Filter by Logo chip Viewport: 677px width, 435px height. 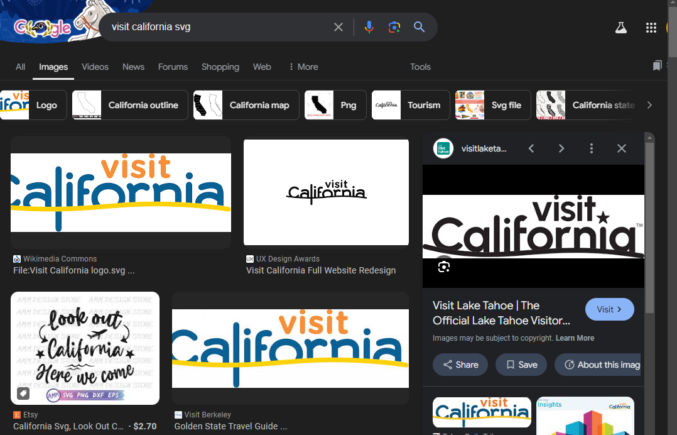[x=33, y=105]
